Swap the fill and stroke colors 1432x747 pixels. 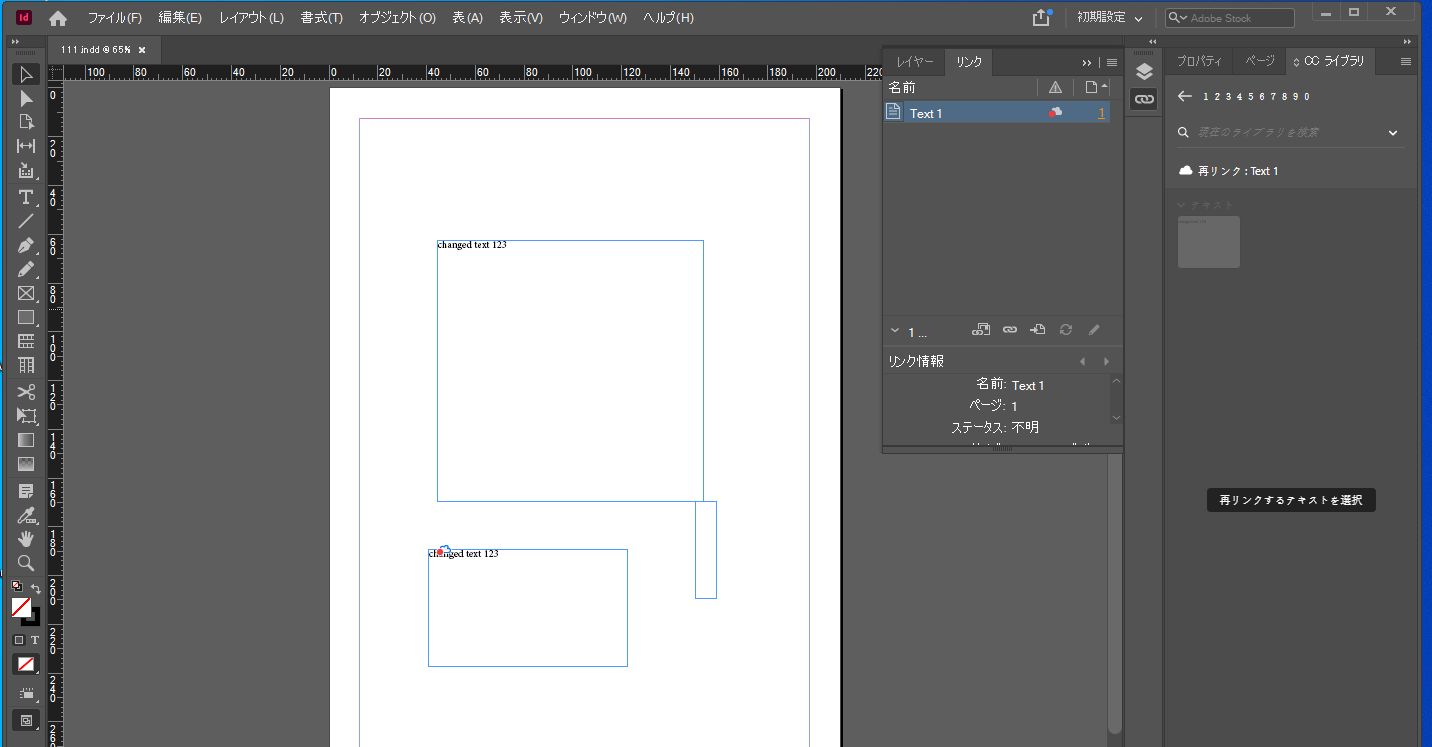36,590
